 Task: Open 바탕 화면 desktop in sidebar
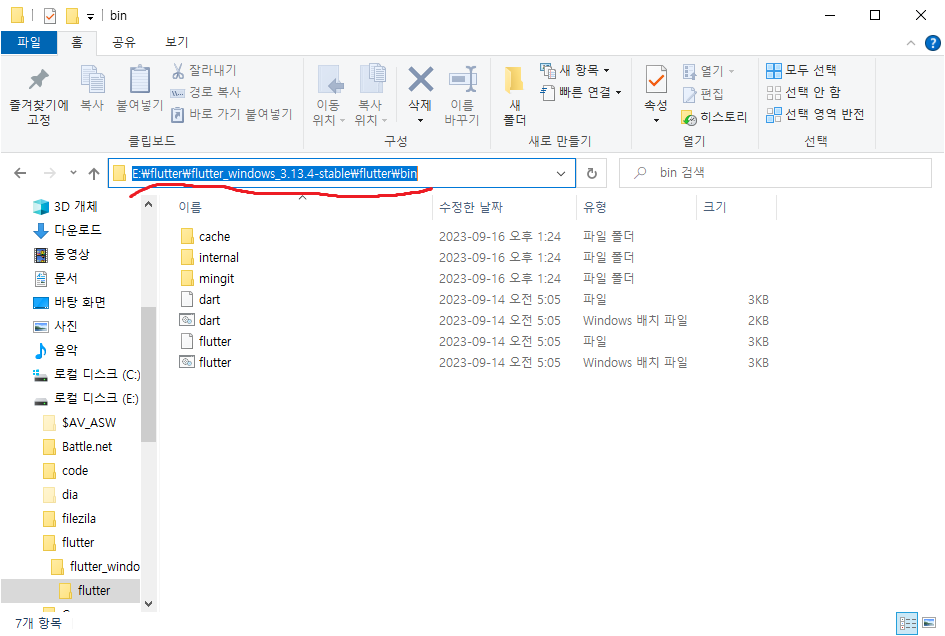click(x=69, y=302)
